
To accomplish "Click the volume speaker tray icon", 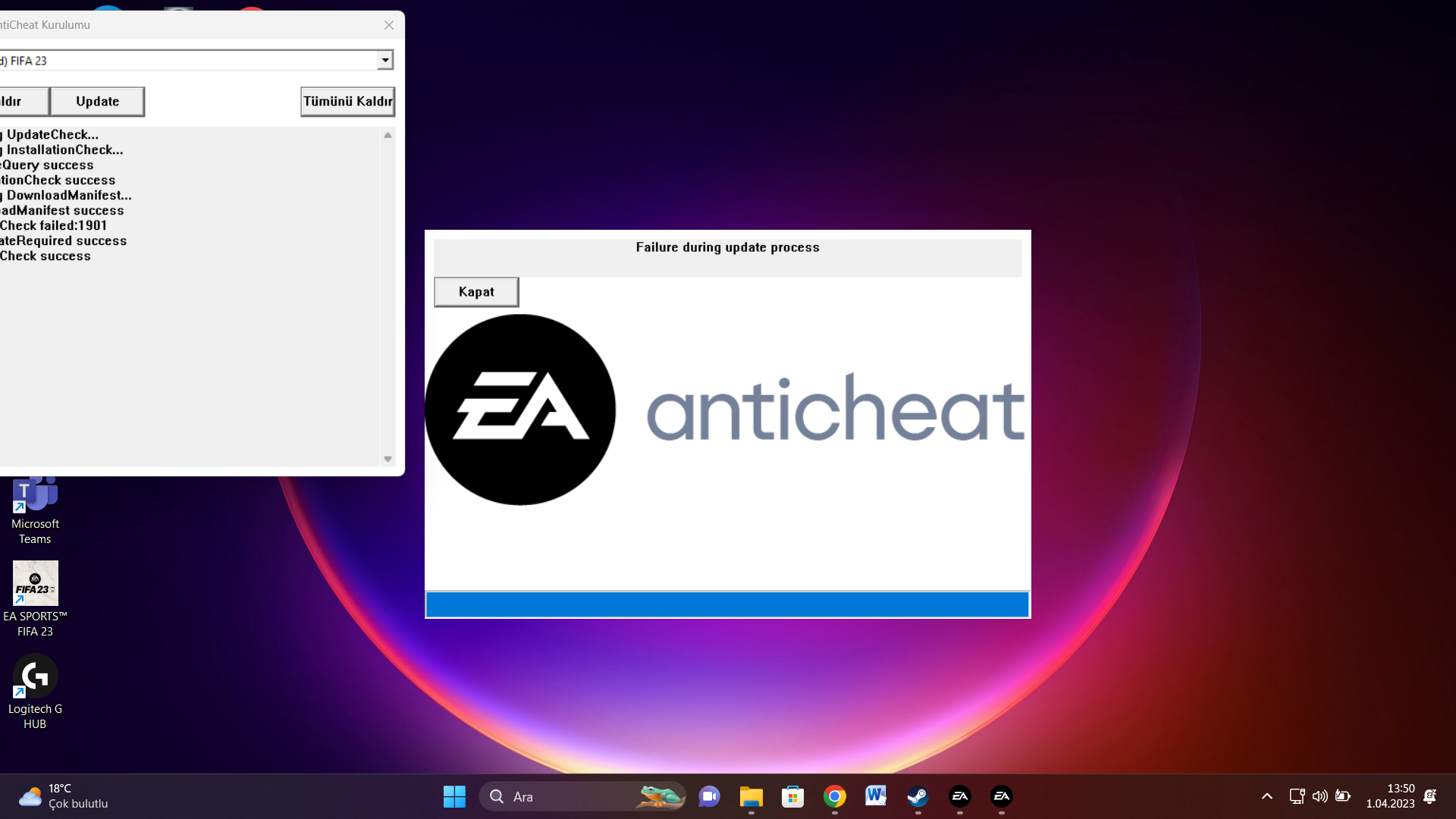I will pyautogui.click(x=1319, y=796).
